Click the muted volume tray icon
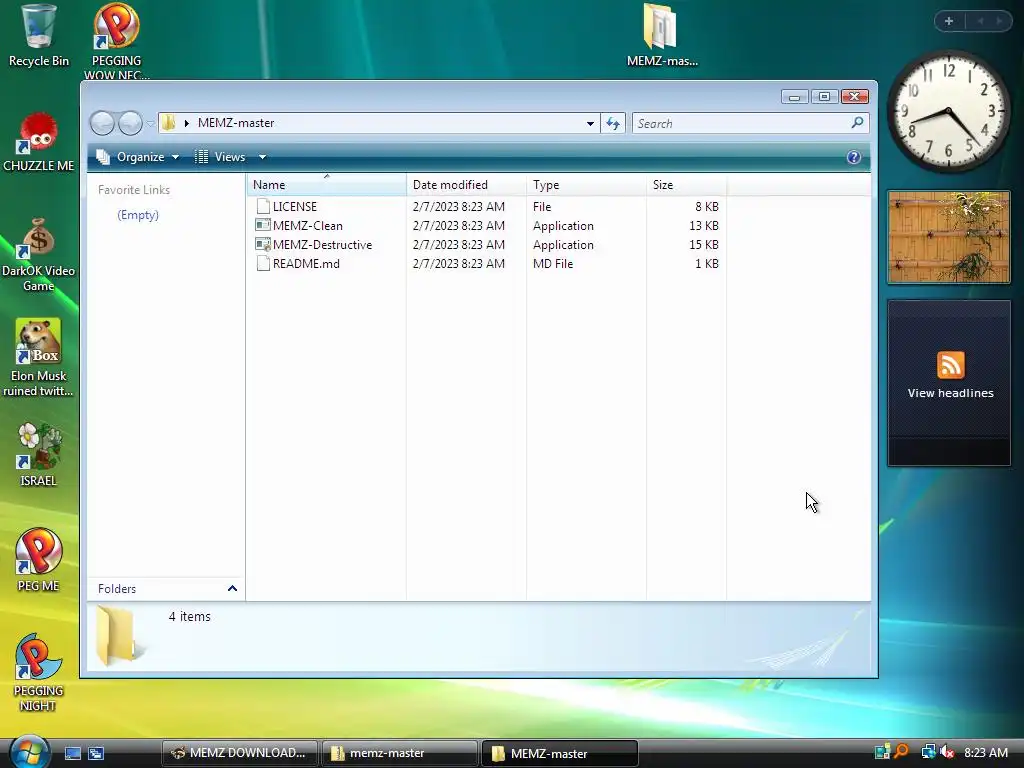Image resolution: width=1024 pixels, height=768 pixels. point(946,752)
